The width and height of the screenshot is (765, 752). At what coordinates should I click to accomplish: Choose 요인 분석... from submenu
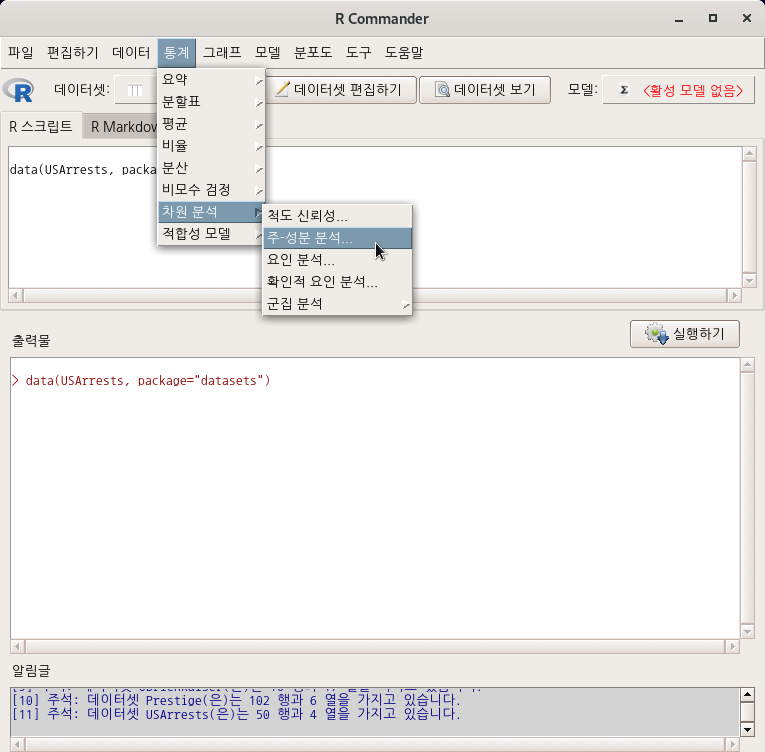[x=338, y=260]
